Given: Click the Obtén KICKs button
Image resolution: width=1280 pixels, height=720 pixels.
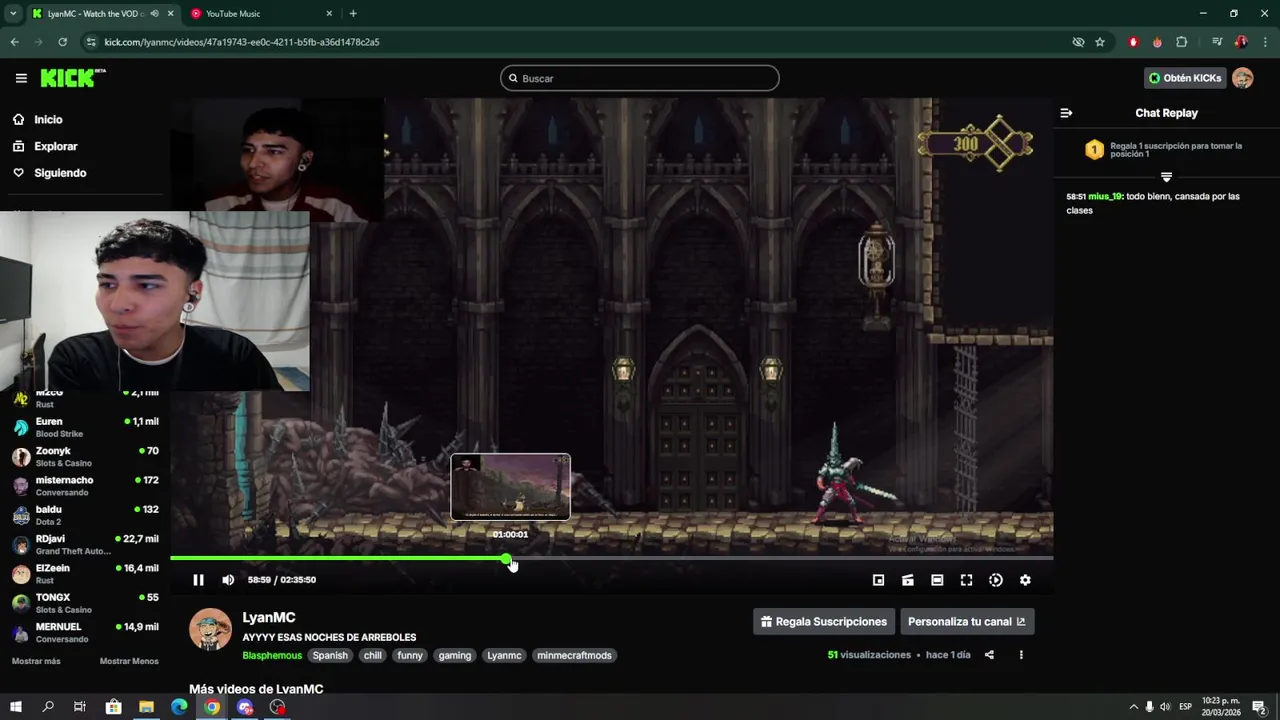Looking at the screenshot, I should pos(1185,78).
